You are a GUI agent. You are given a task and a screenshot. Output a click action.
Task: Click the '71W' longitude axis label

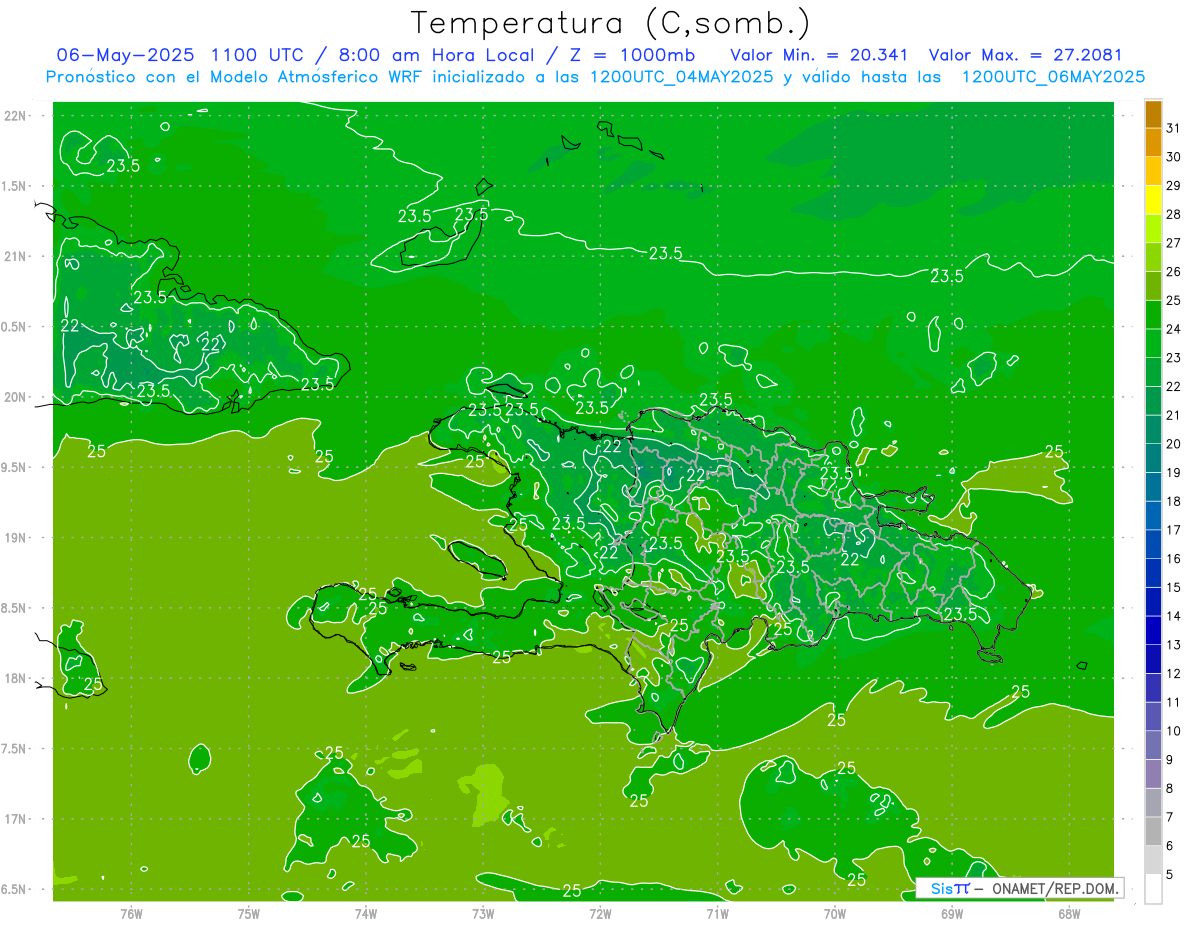[x=717, y=914]
